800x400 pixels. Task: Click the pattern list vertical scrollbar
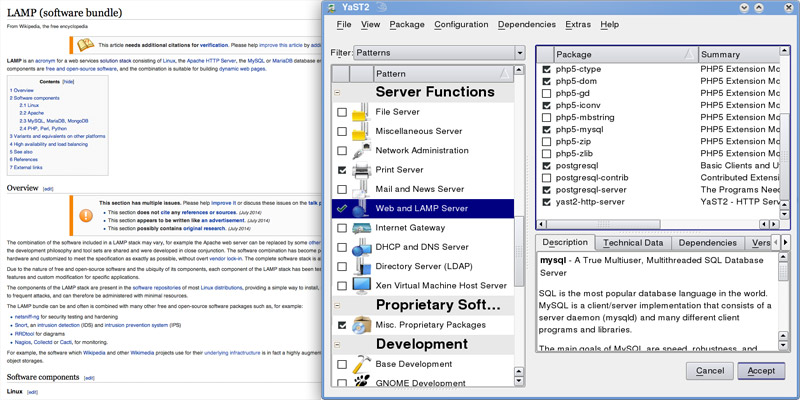click(x=519, y=250)
